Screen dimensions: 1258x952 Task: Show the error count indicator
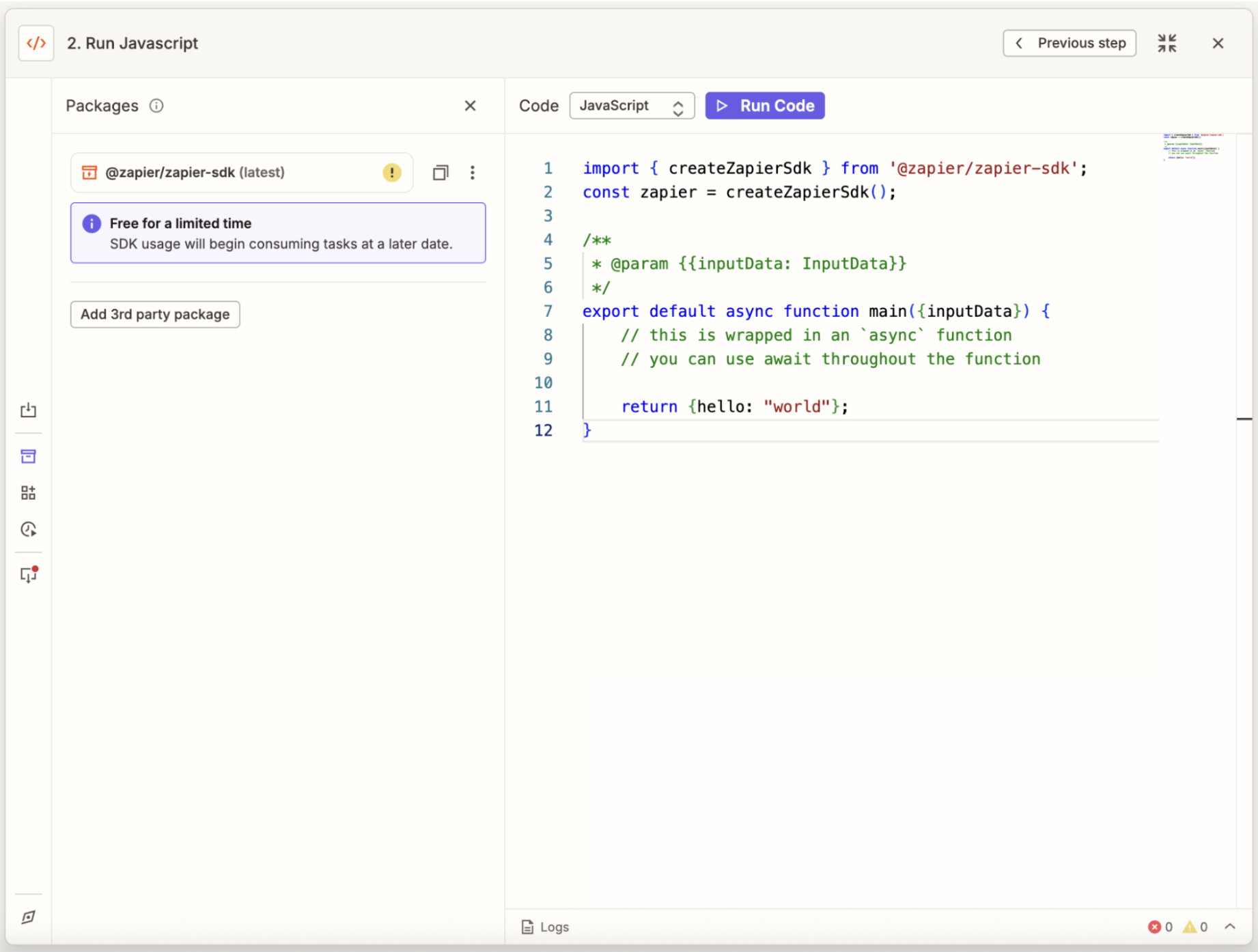point(1160,927)
